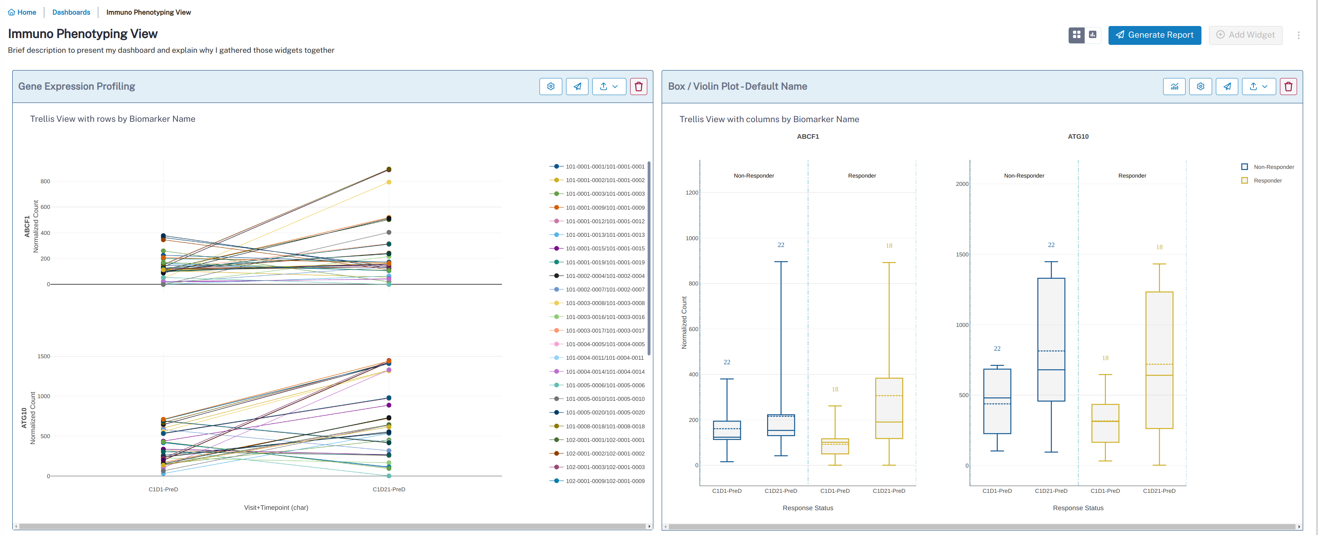The width and height of the screenshot is (1318, 535).
Task: Click send icon on Gene Expression Profiling widget
Action: tap(577, 87)
